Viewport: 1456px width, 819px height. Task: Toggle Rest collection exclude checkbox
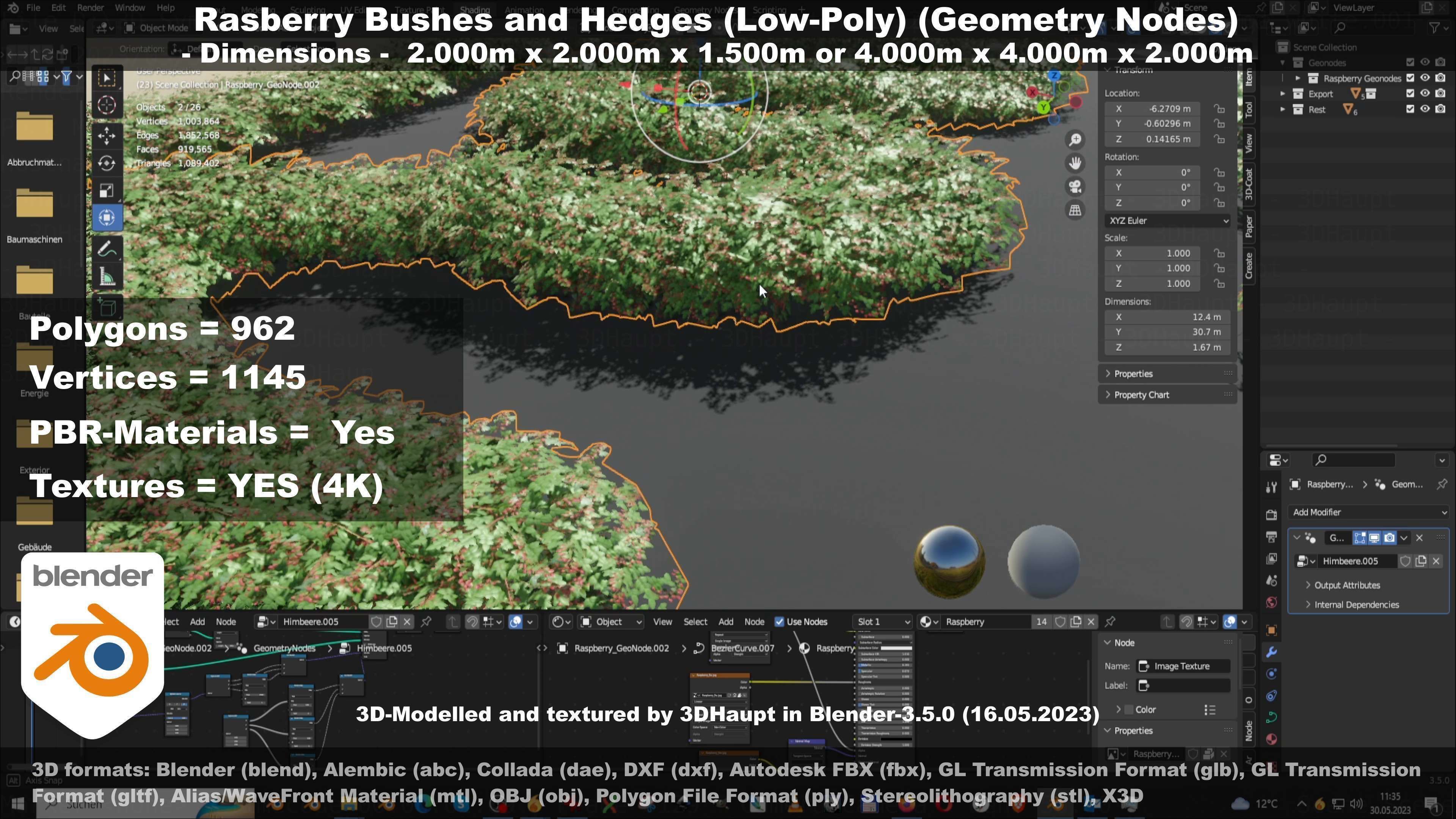(1410, 109)
